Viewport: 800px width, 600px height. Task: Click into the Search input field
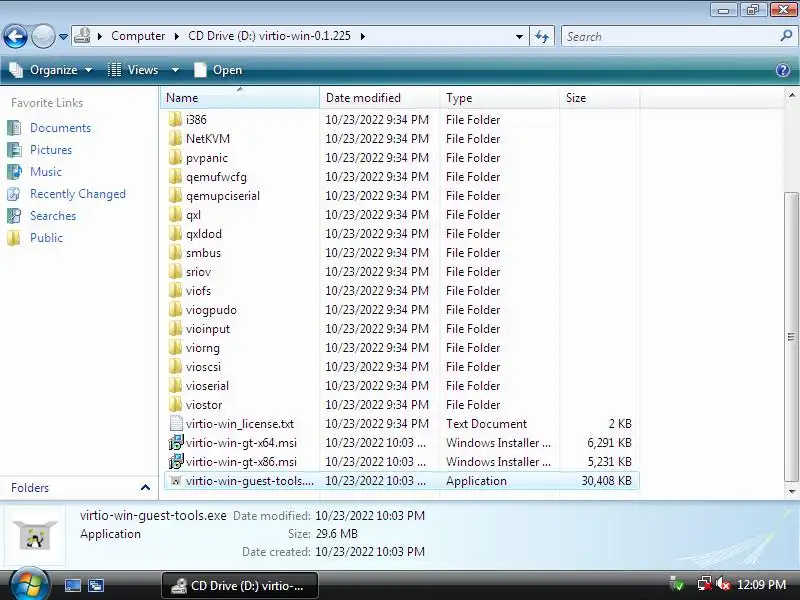[x=671, y=36]
